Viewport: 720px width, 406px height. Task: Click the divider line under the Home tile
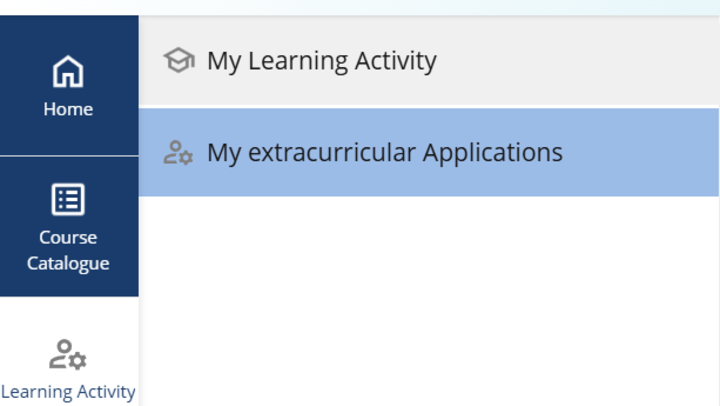(69, 156)
